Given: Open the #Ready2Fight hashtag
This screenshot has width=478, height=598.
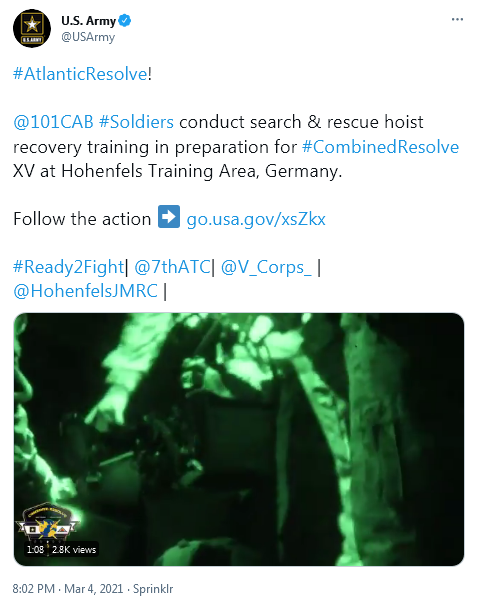Looking at the screenshot, I should coord(68,267).
